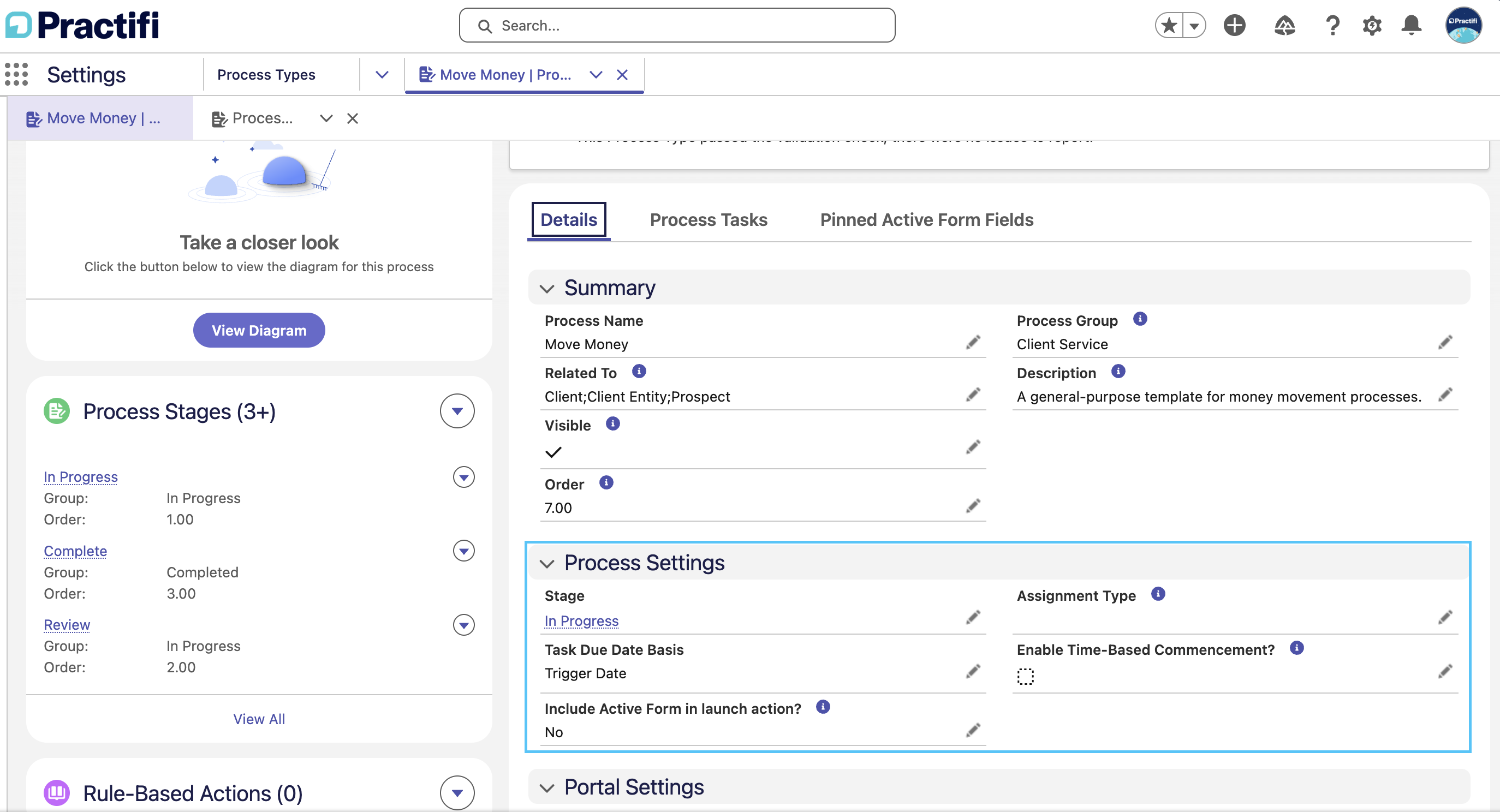Open the Help question mark icon
The image size is (1500, 812).
(x=1332, y=26)
